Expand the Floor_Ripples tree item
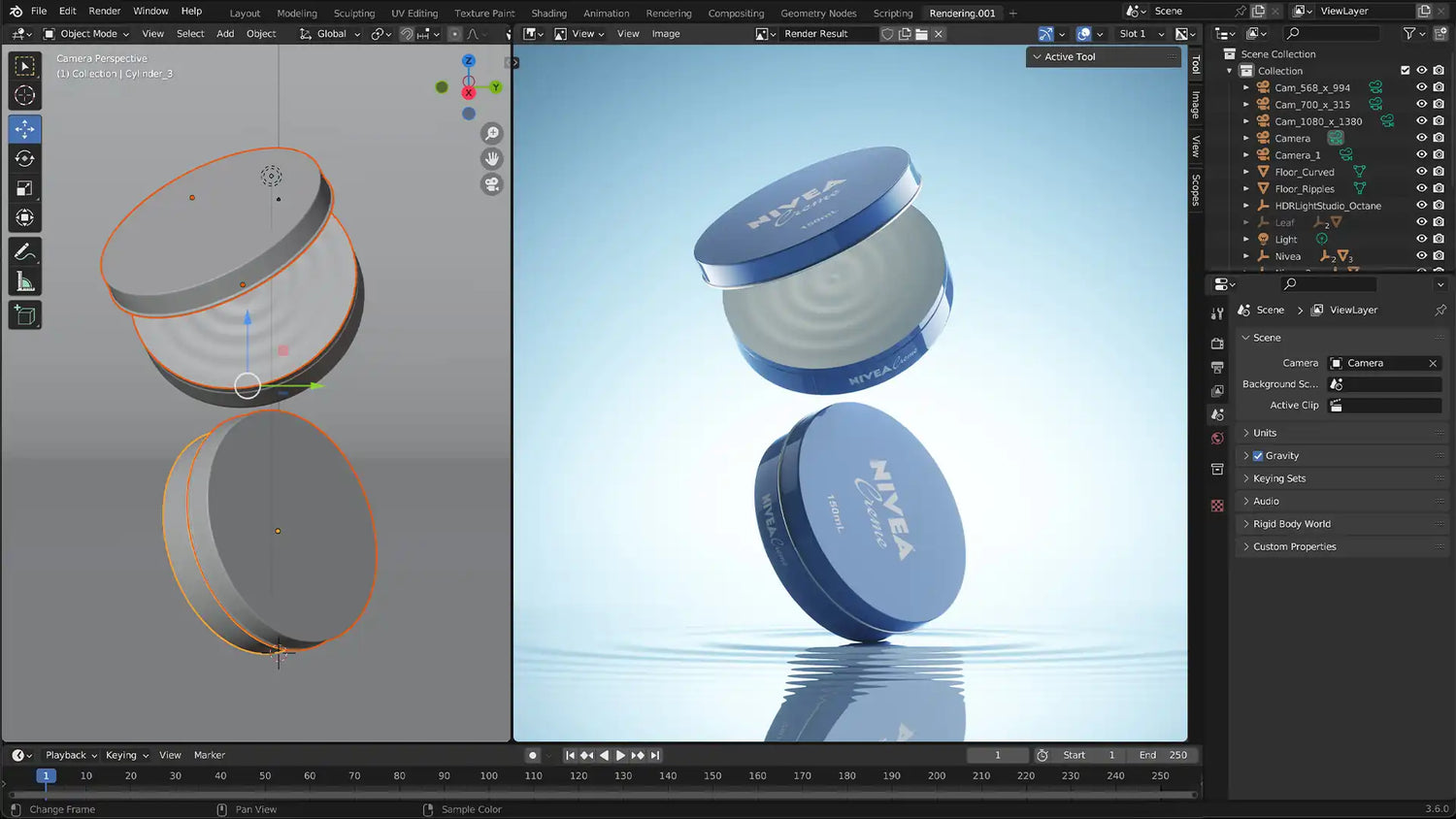 point(1246,189)
